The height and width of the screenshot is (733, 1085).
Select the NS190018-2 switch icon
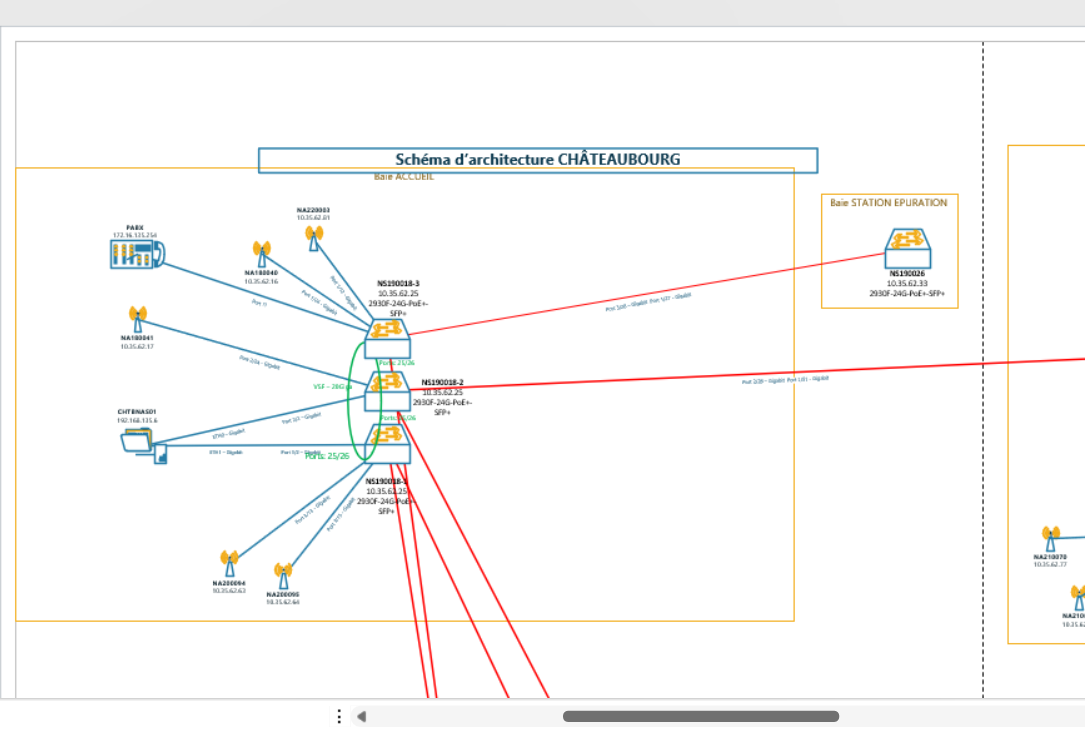[x=387, y=390]
